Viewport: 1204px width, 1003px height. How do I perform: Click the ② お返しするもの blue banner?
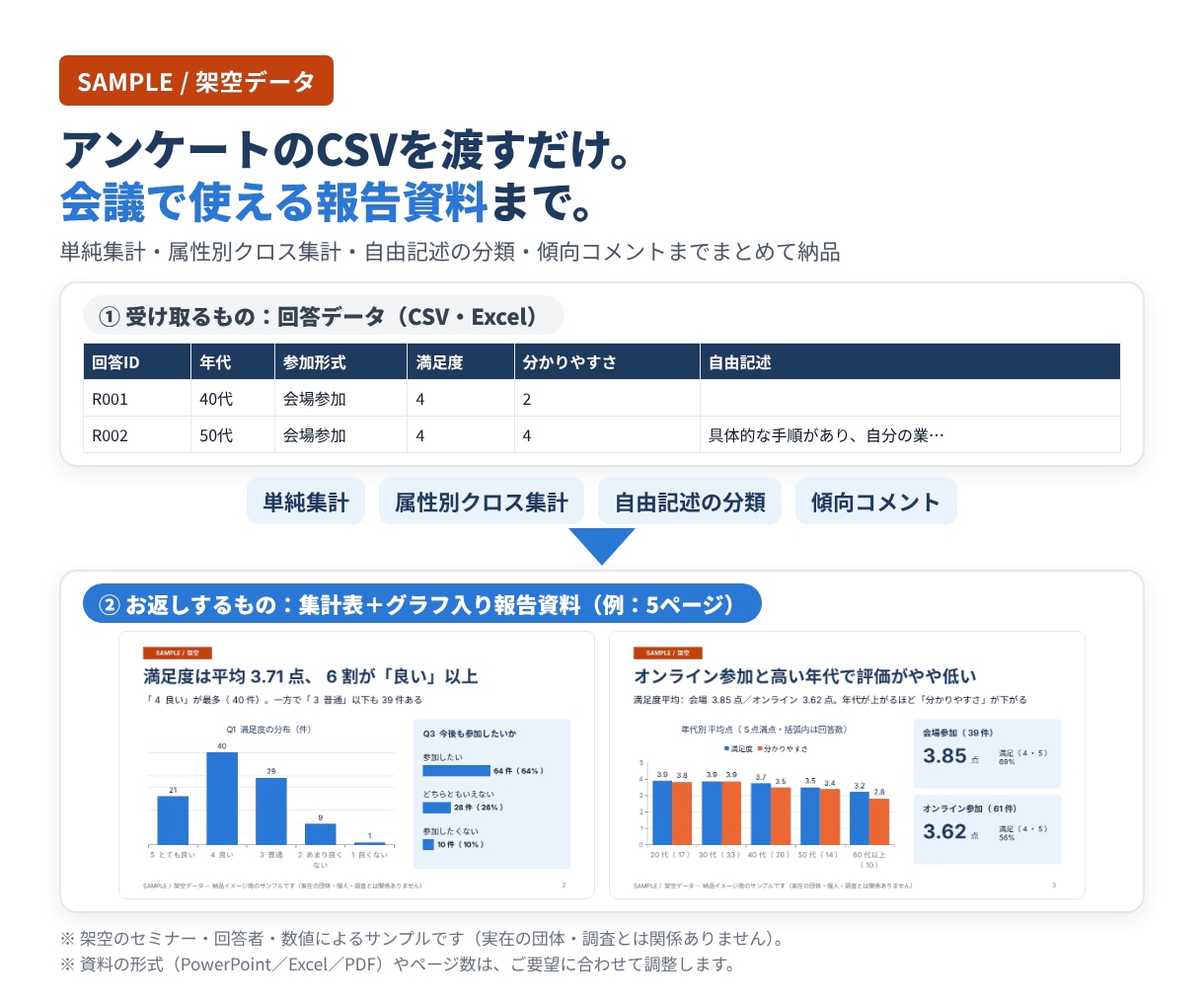pos(421,604)
